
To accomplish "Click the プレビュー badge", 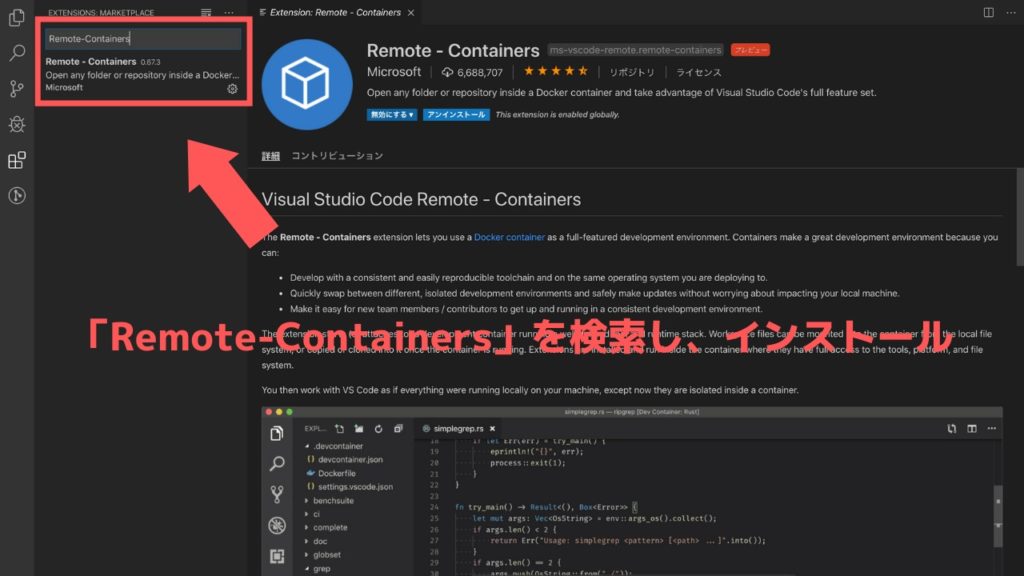I will coord(750,50).
